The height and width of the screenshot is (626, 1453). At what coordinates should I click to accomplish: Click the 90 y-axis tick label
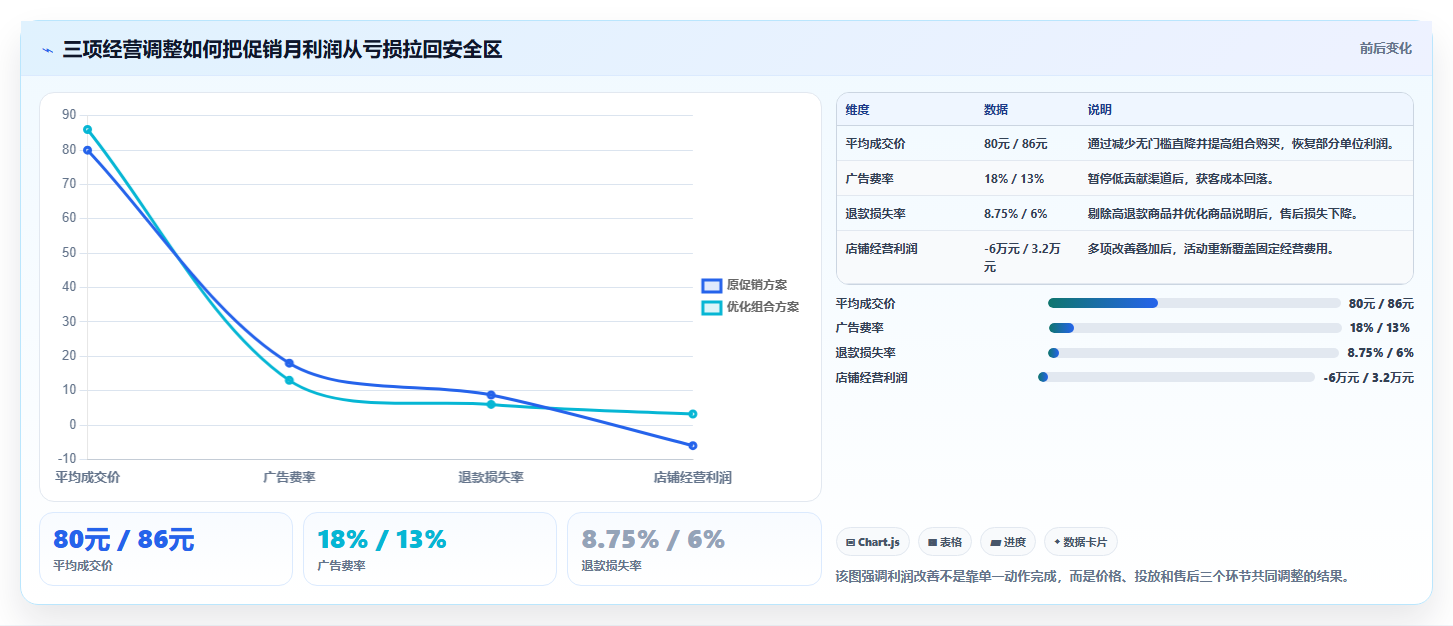[x=69, y=115]
